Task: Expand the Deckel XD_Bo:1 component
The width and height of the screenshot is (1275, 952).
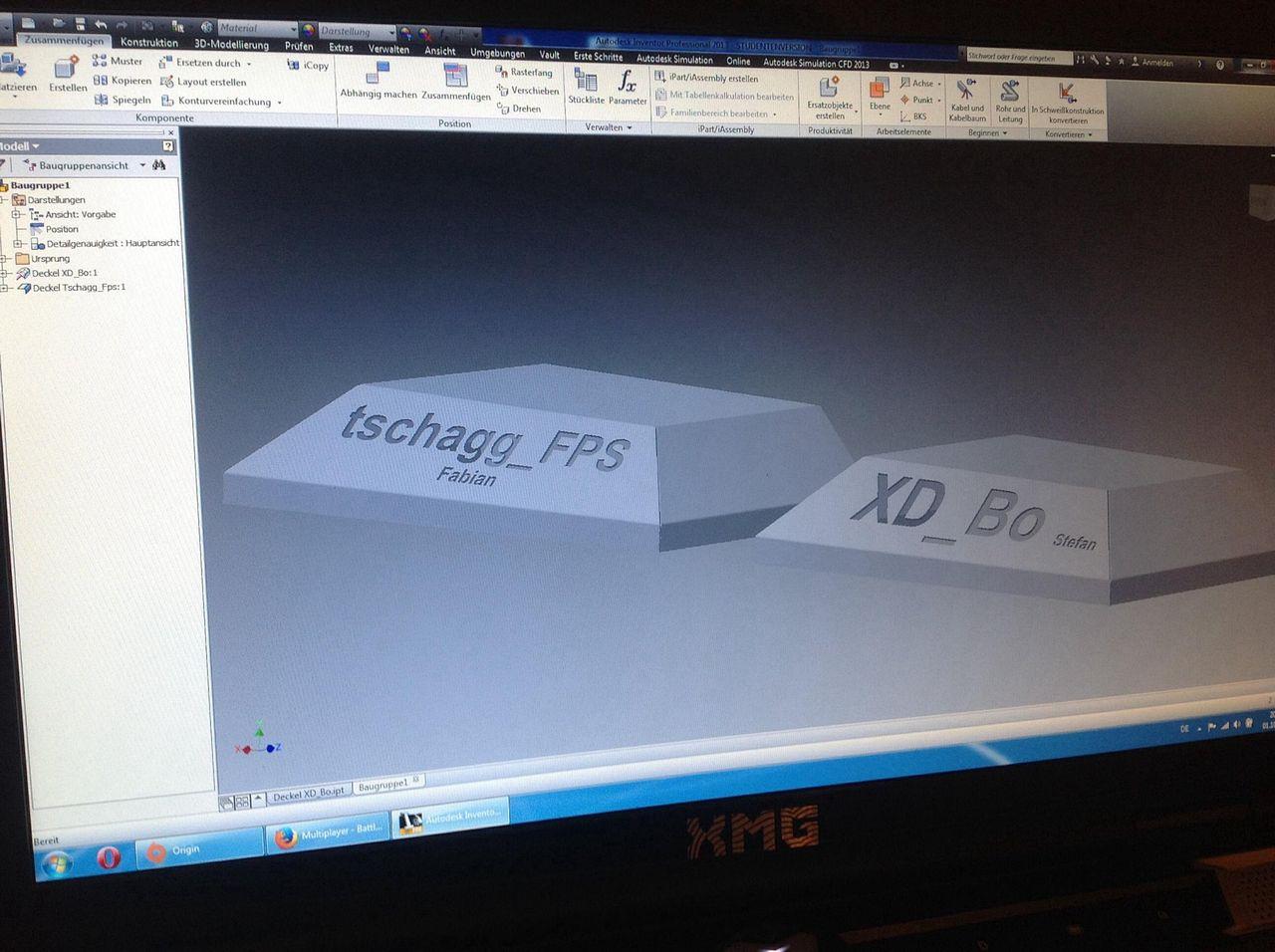Action: (x=4, y=273)
